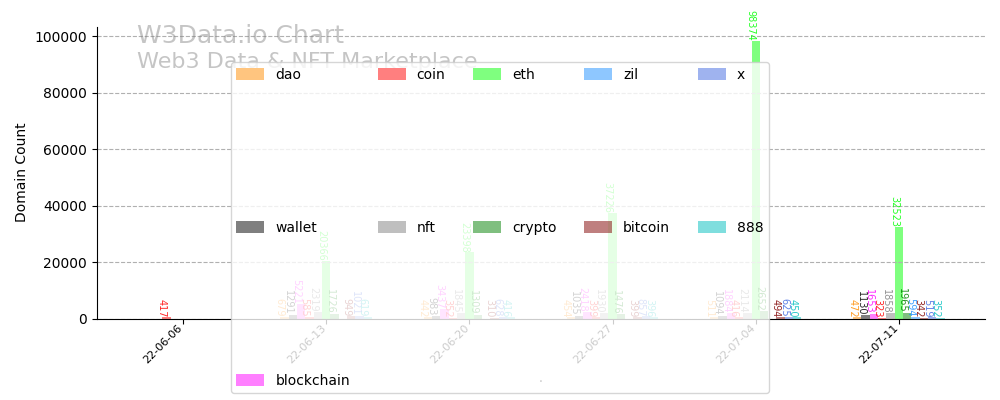Select the zil legend color swatch
The height and width of the screenshot is (400, 1000).
tap(598, 74)
